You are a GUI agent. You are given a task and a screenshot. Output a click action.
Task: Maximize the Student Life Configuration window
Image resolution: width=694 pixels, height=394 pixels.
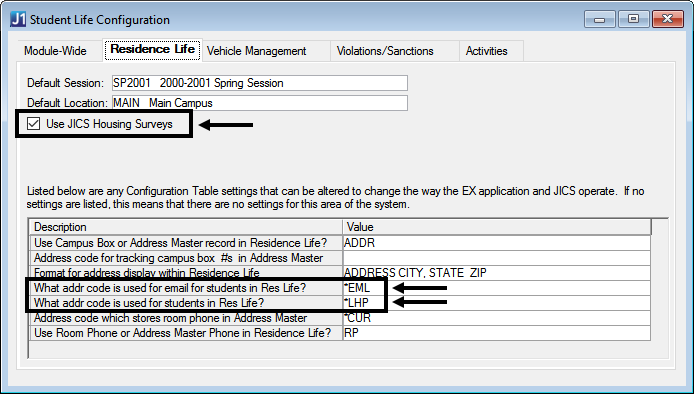tap(633, 19)
